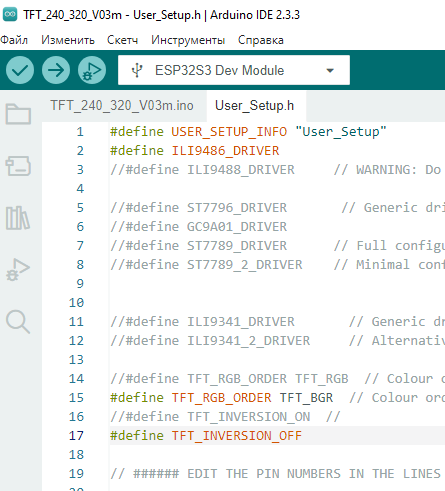Click the Arduino IDE logo in the title bar

(x=10, y=15)
